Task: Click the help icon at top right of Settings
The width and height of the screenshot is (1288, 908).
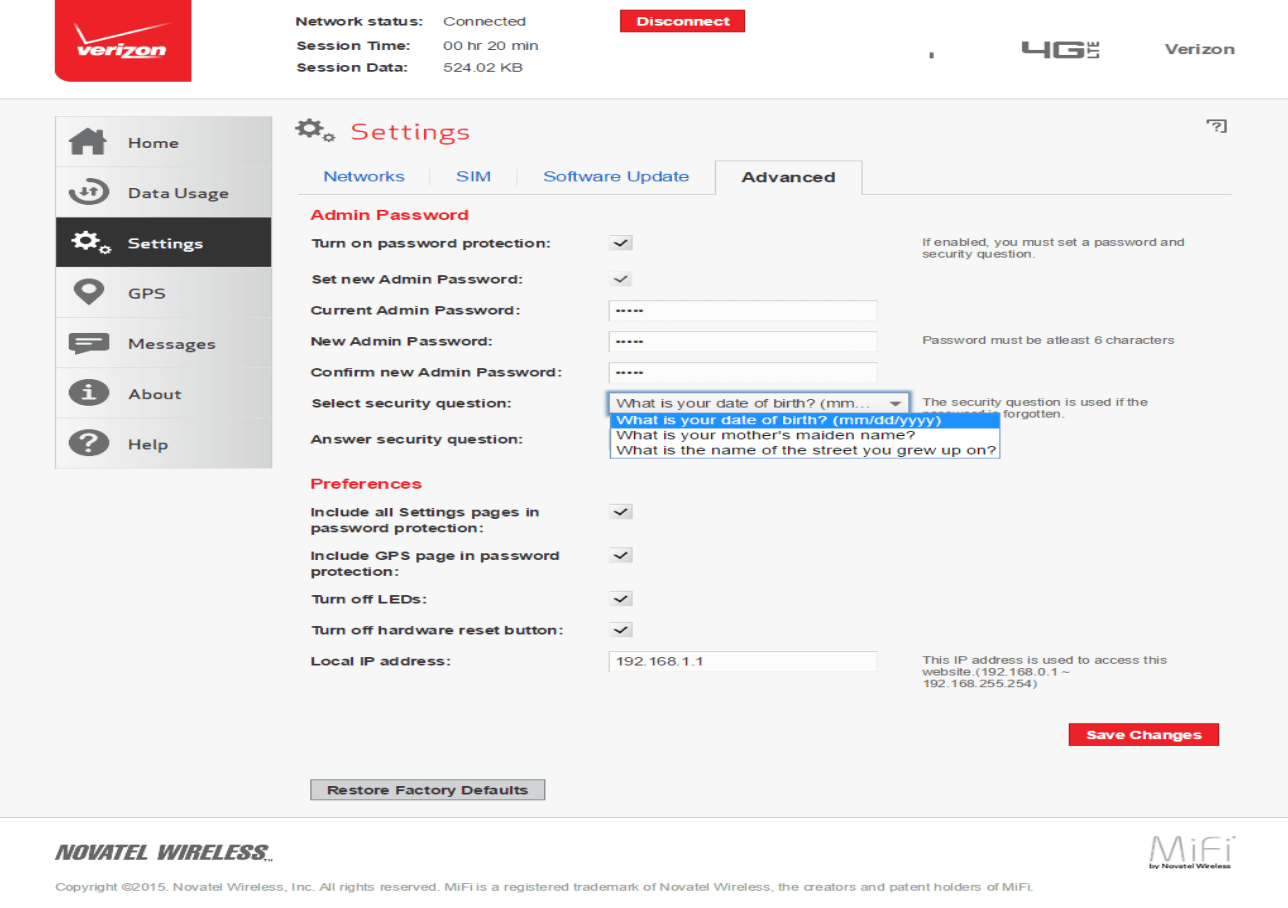Action: [1216, 126]
